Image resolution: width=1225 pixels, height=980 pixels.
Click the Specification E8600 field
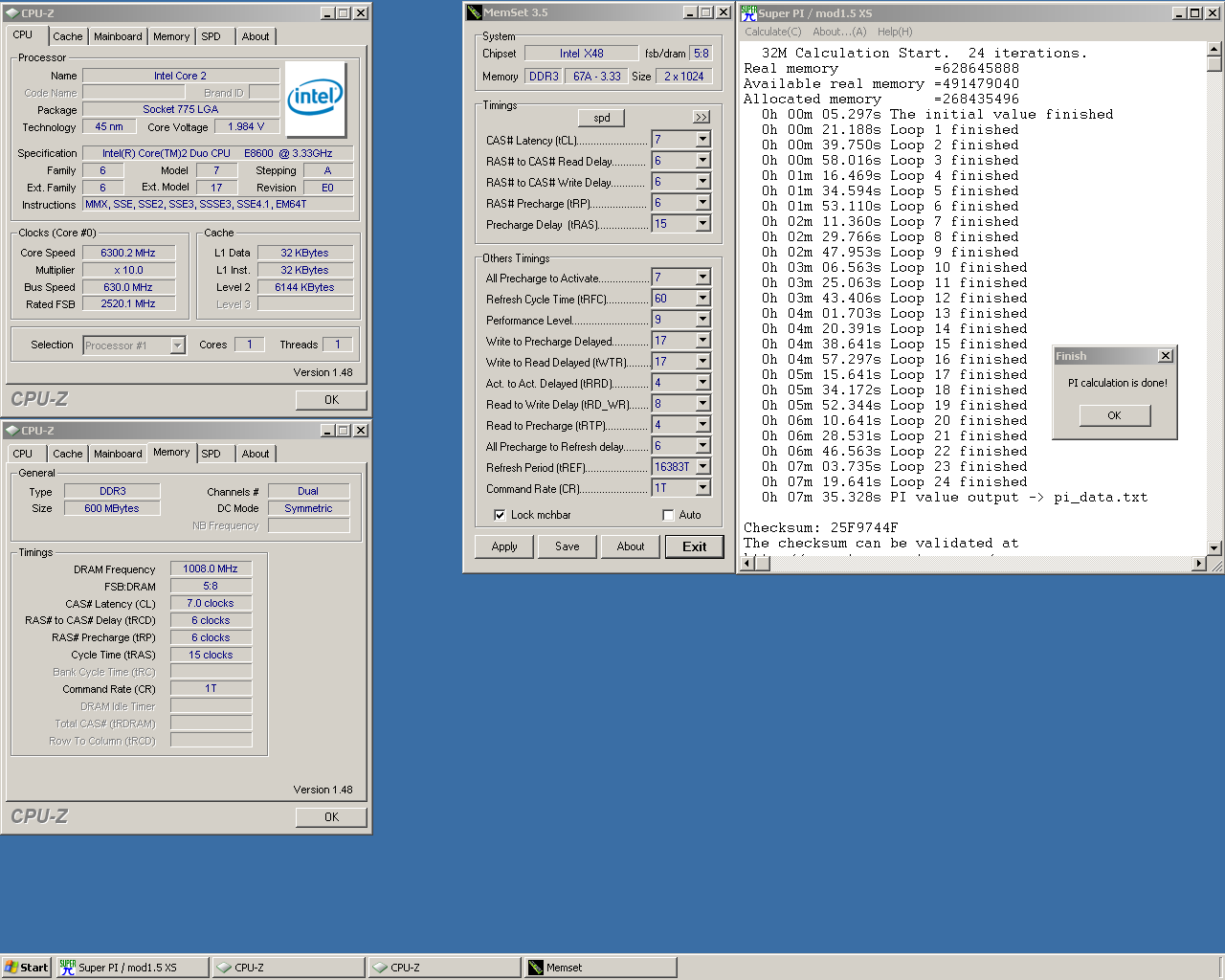point(217,153)
